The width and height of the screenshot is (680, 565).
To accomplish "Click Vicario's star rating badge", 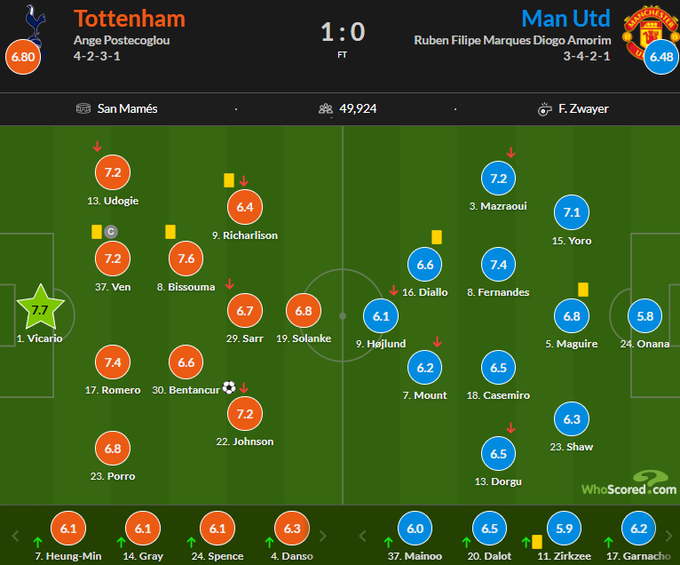I will tap(40, 310).
